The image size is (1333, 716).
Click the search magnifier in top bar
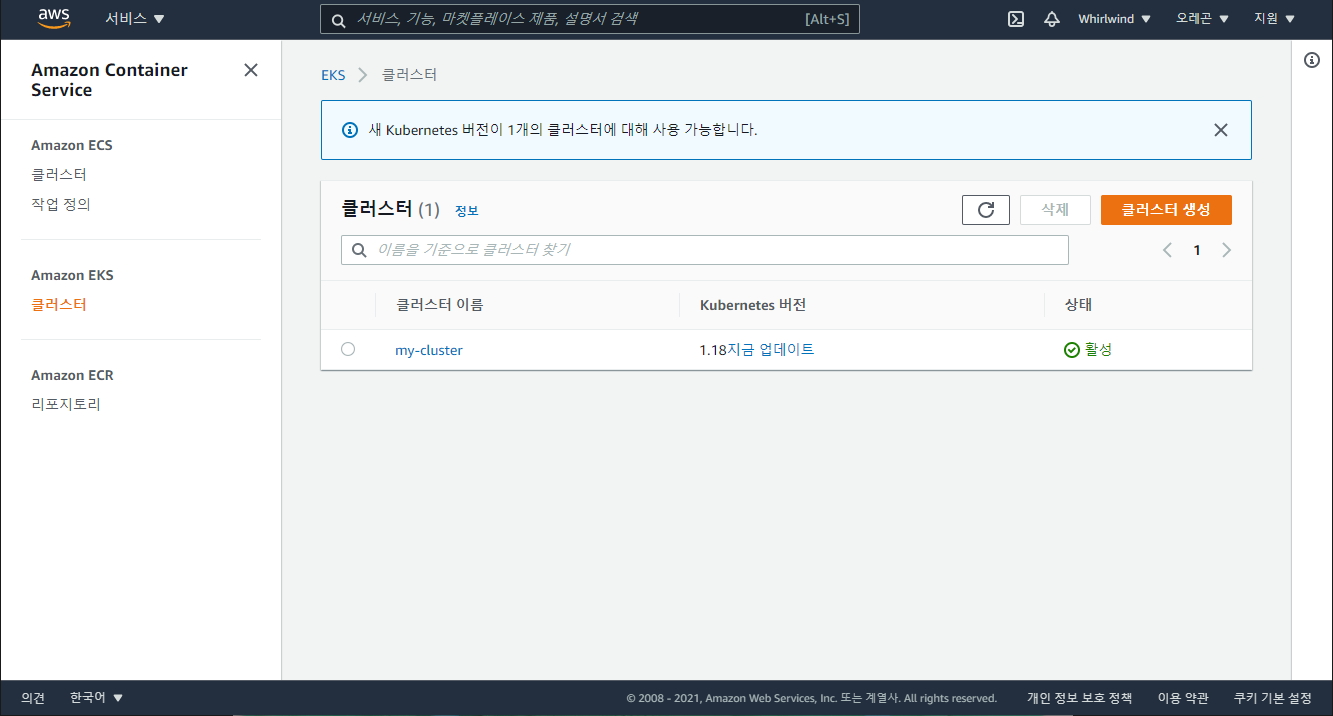339,19
